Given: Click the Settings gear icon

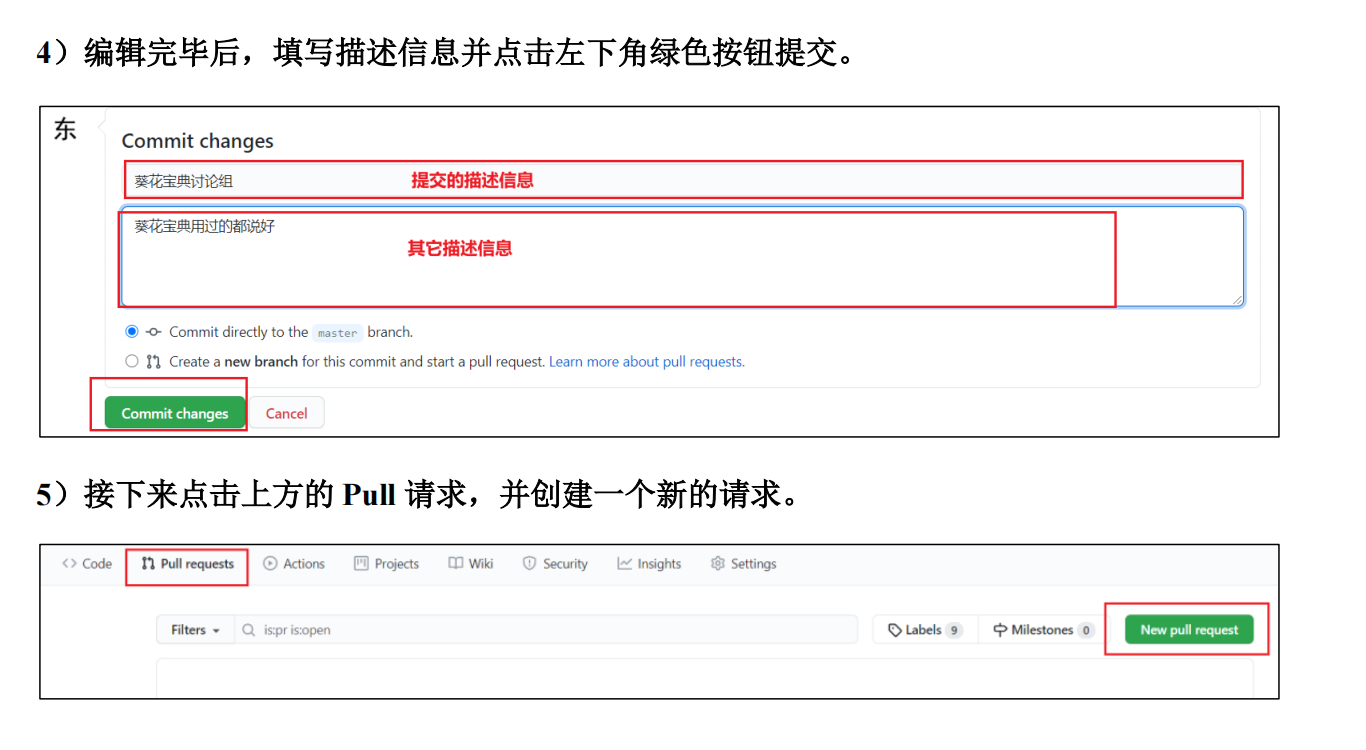Looking at the screenshot, I should (717, 564).
